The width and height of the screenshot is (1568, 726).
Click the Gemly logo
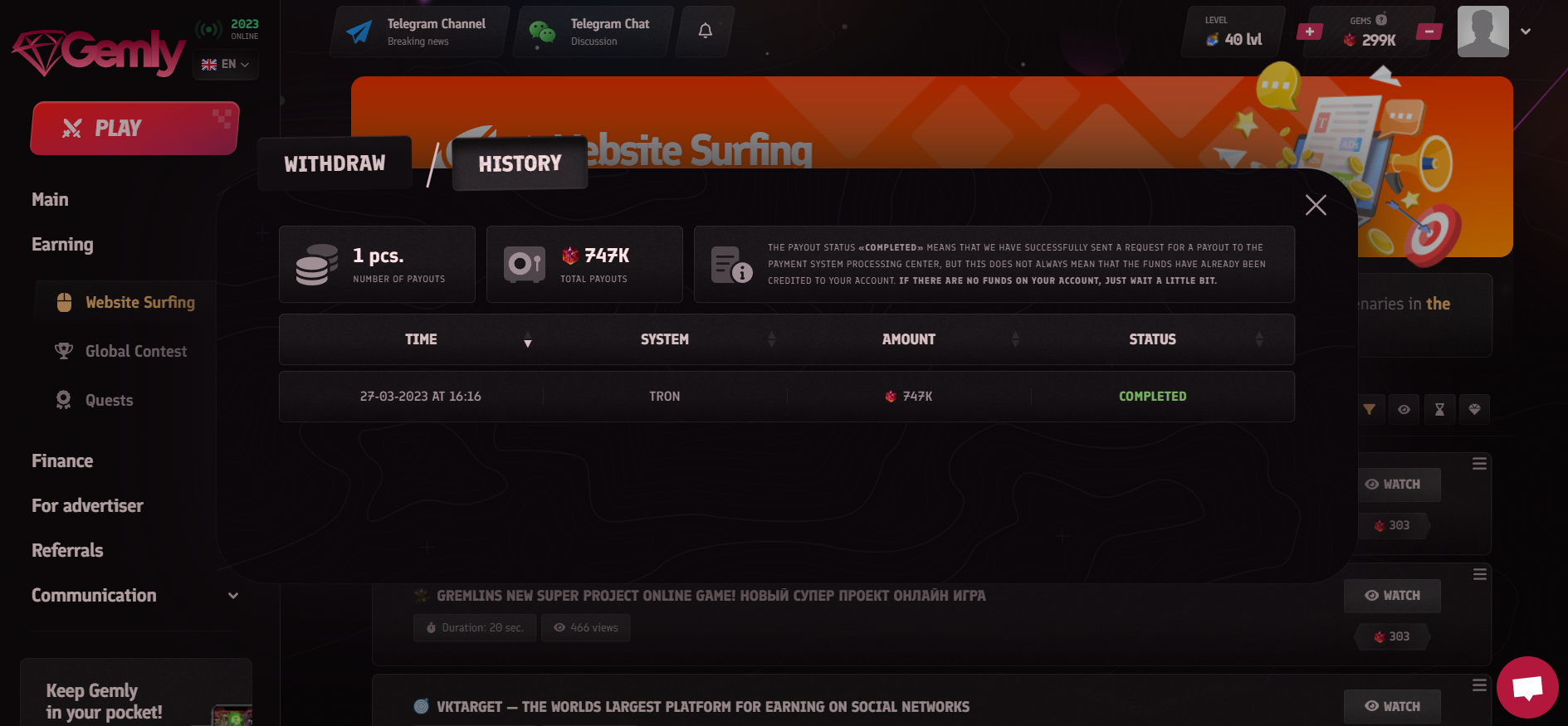98,51
